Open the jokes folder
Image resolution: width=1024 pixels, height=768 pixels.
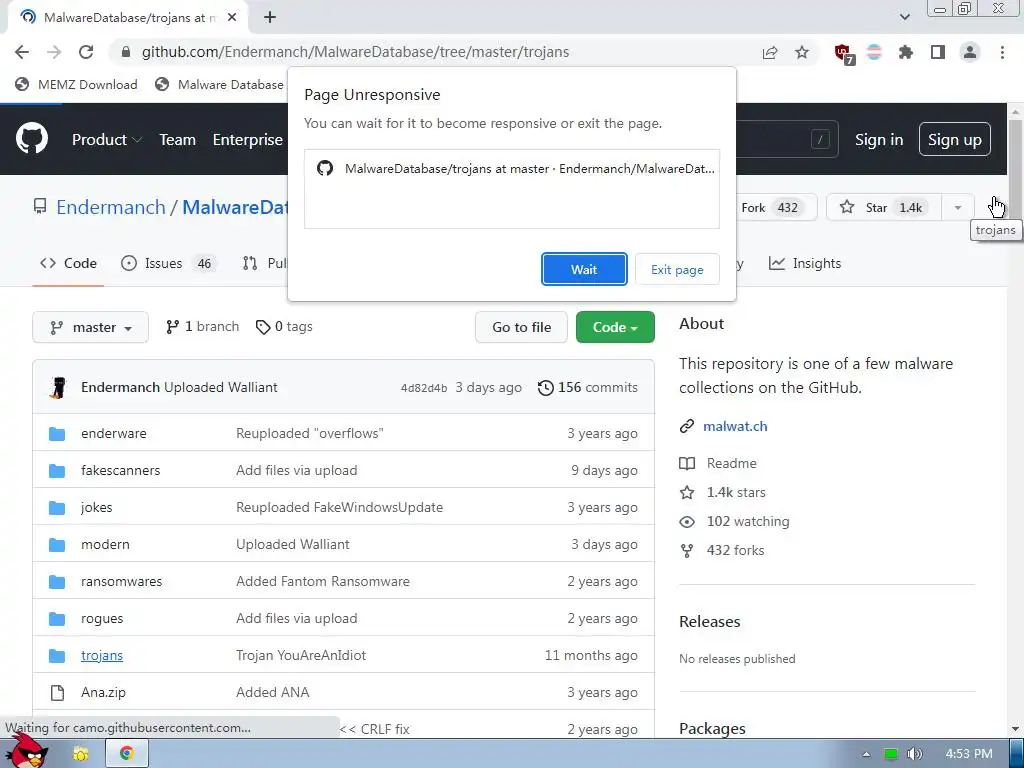(x=97, y=507)
